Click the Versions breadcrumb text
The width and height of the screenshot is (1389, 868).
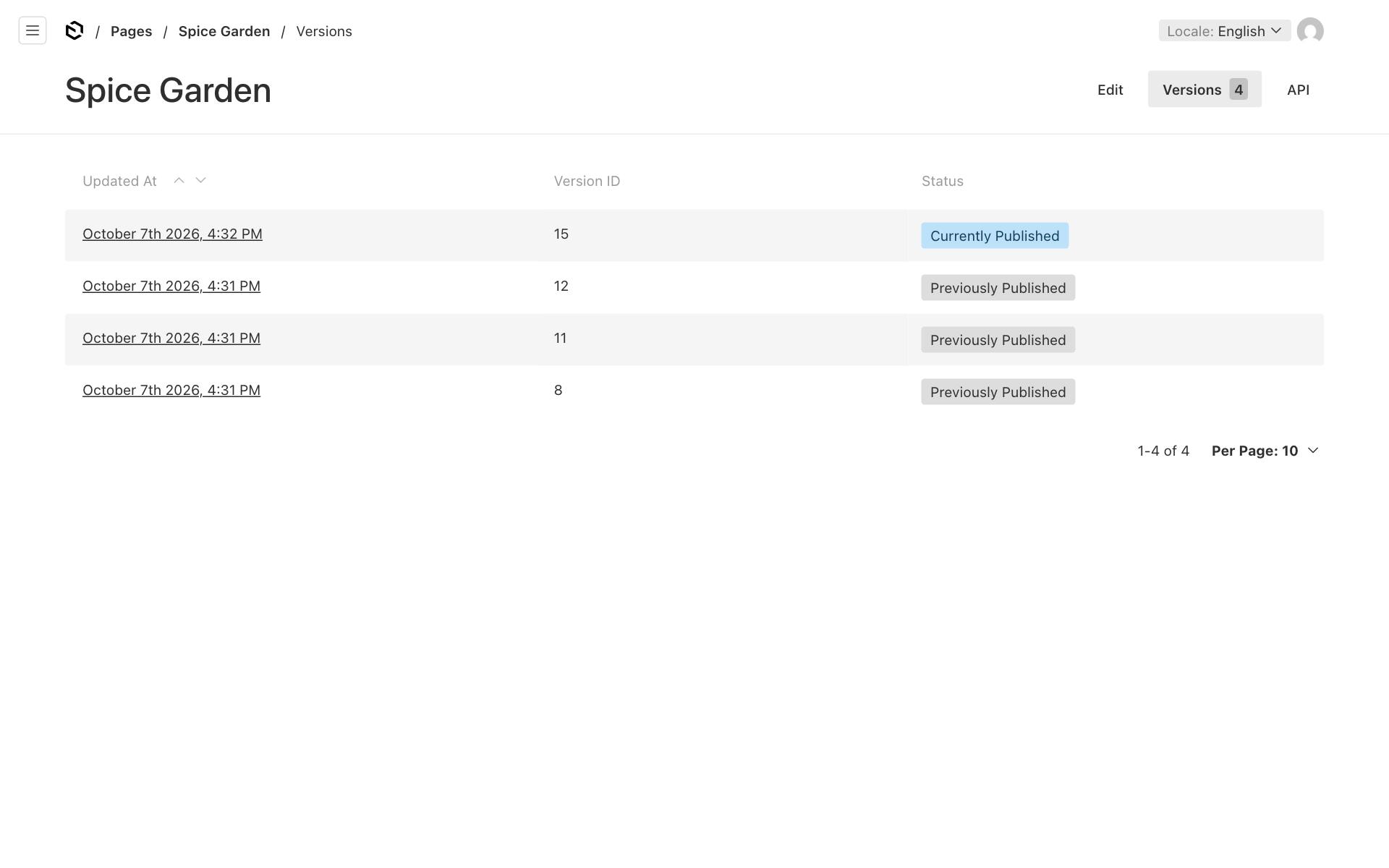[x=324, y=31]
